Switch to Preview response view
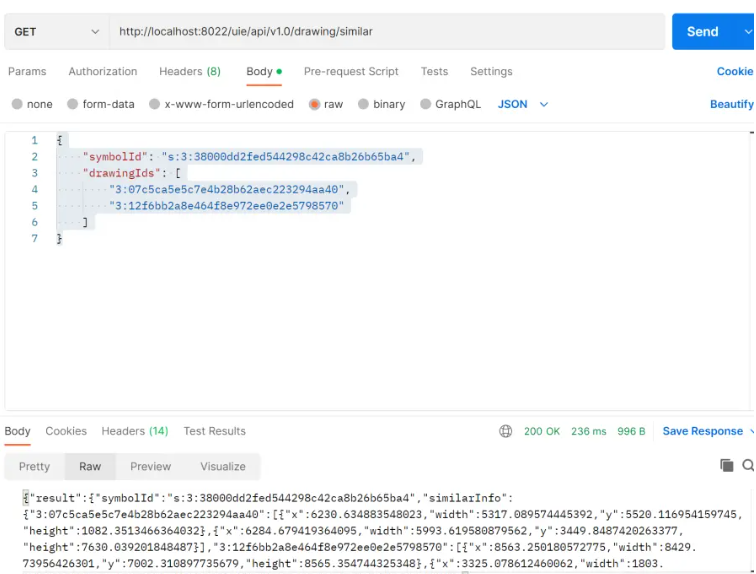 pos(150,467)
